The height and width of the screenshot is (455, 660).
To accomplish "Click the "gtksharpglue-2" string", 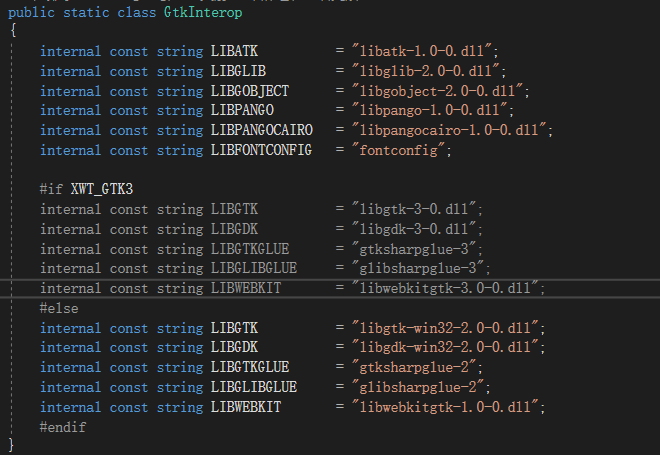I will coord(414,367).
